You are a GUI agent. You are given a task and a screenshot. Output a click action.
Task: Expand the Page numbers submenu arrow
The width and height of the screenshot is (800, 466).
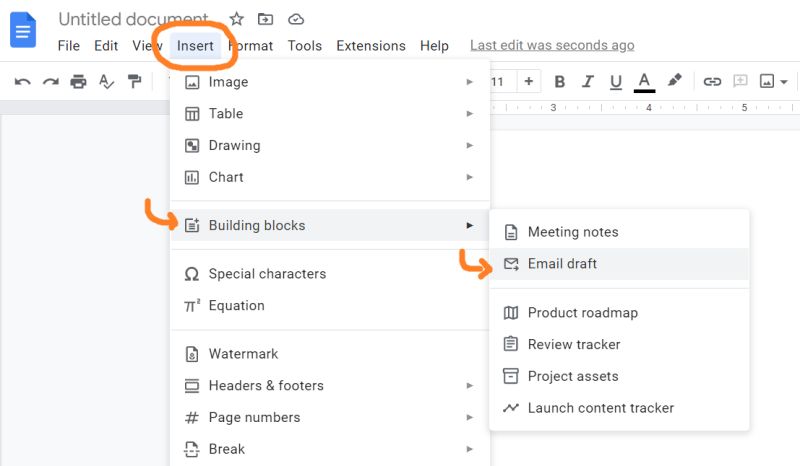tap(469, 417)
